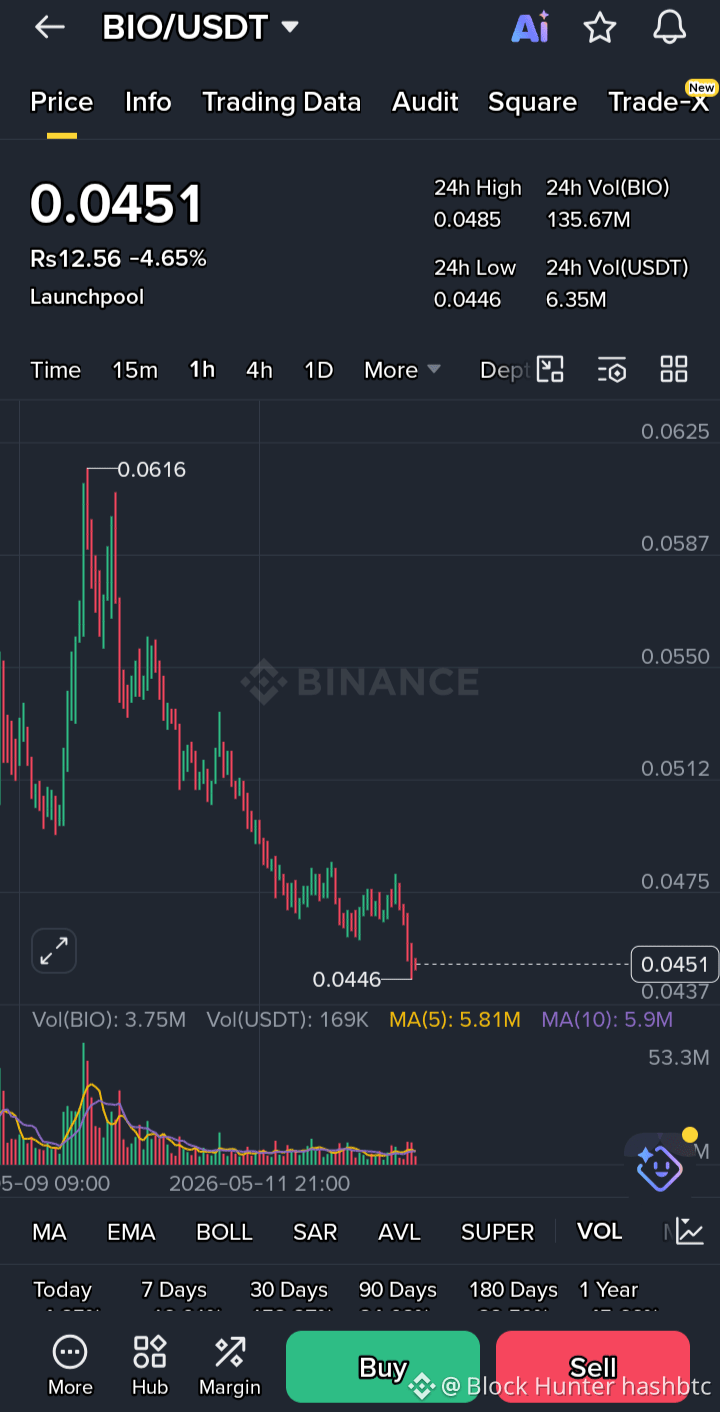720x1412 pixels.
Task: Tap the current price 0.0451 label on axis
Action: [675, 964]
